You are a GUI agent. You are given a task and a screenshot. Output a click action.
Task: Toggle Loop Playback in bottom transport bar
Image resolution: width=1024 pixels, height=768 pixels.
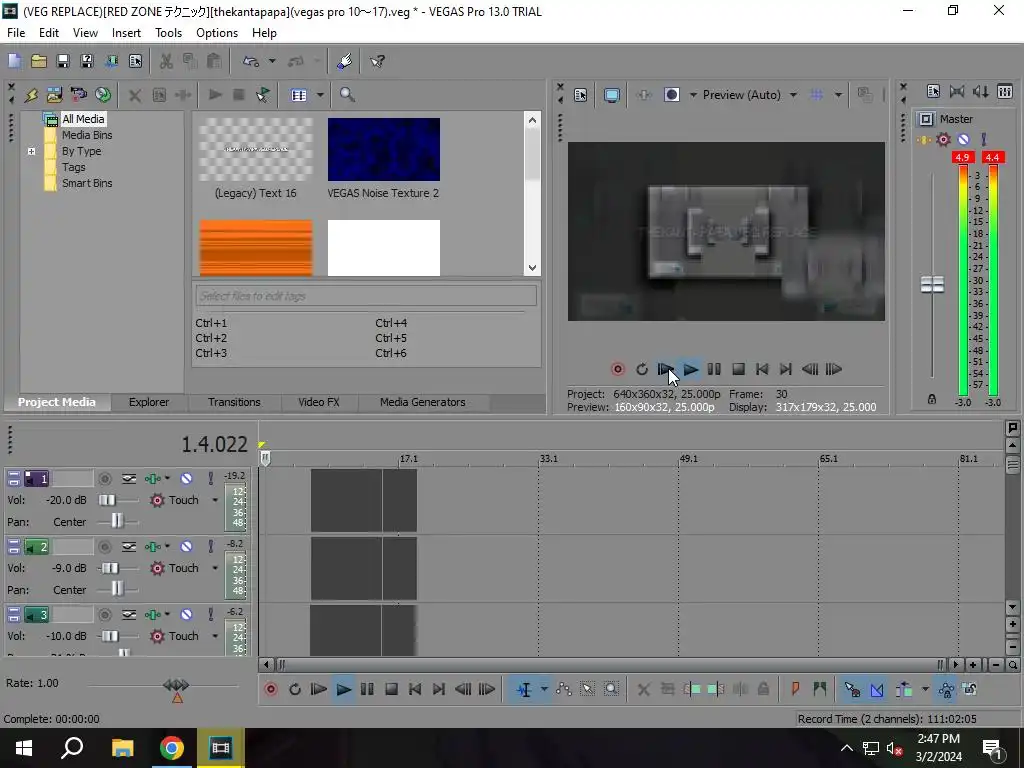point(295,689)
